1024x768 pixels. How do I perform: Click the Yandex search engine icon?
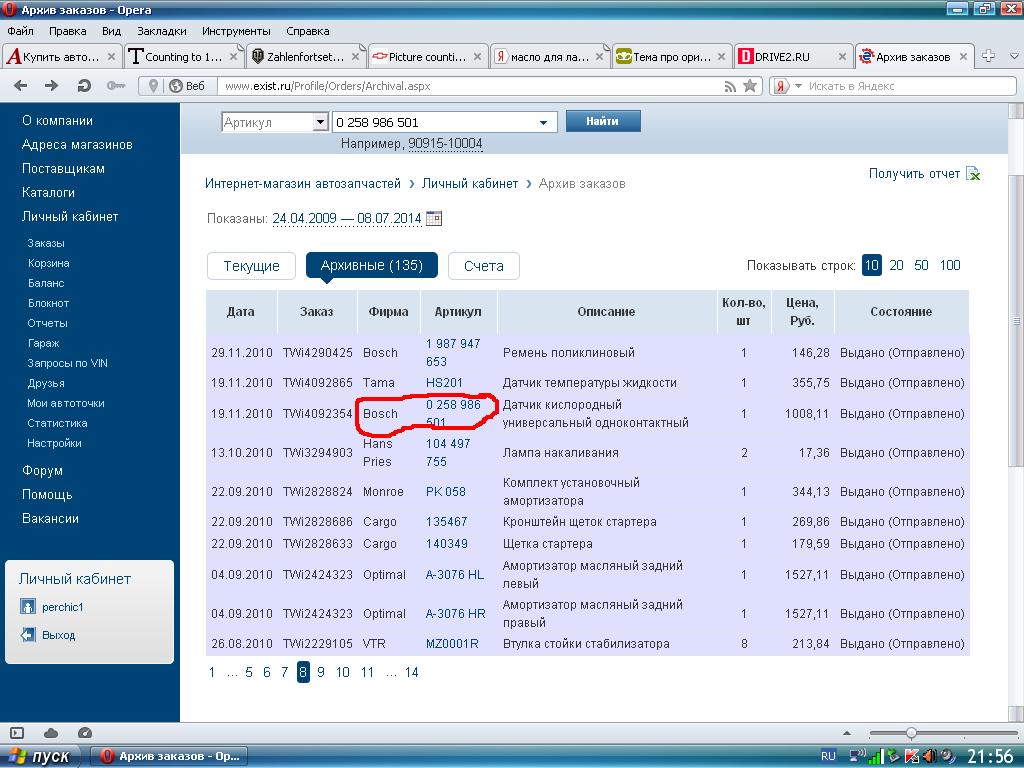781,86
